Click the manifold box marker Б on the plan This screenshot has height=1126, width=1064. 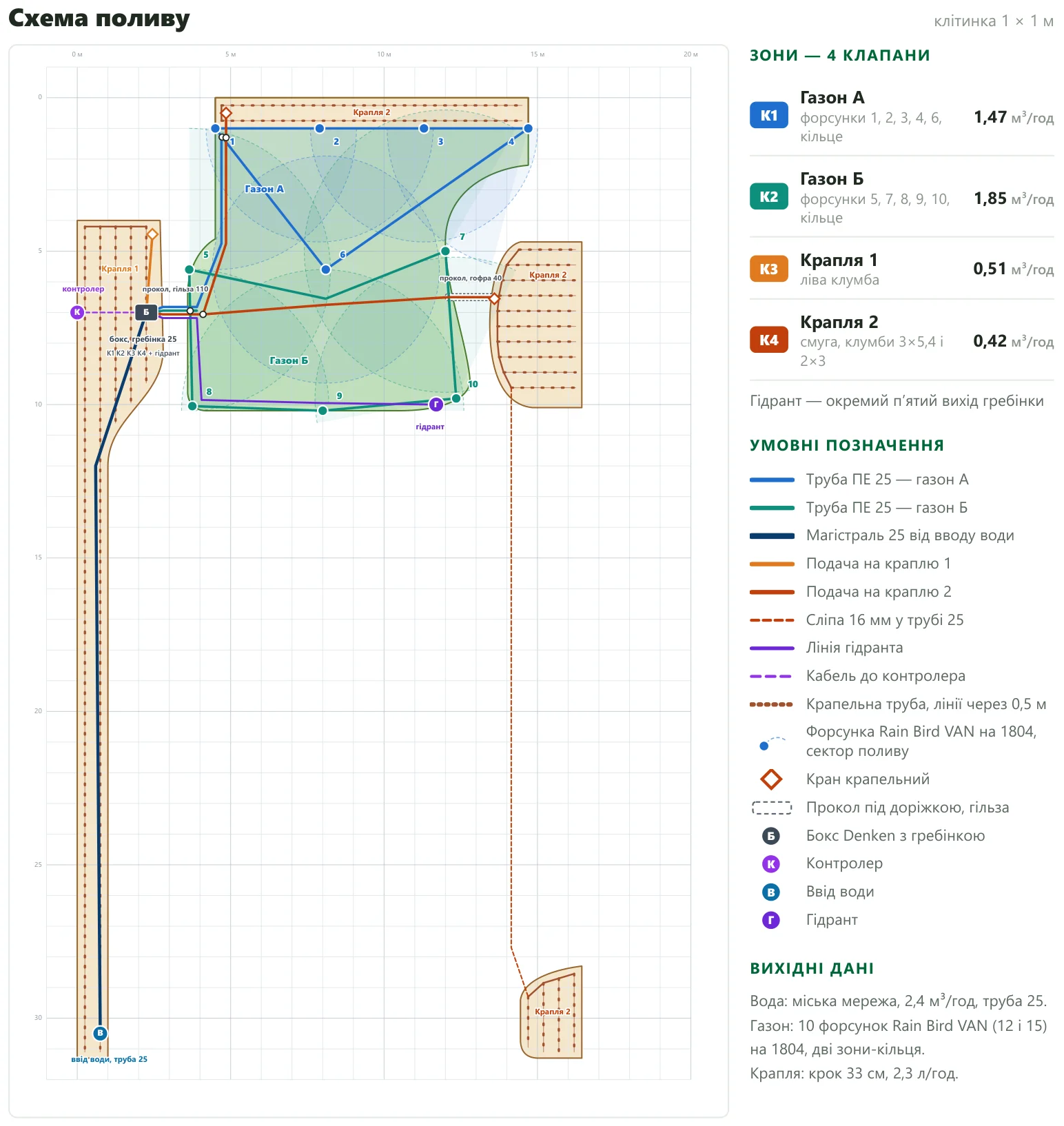146,312
